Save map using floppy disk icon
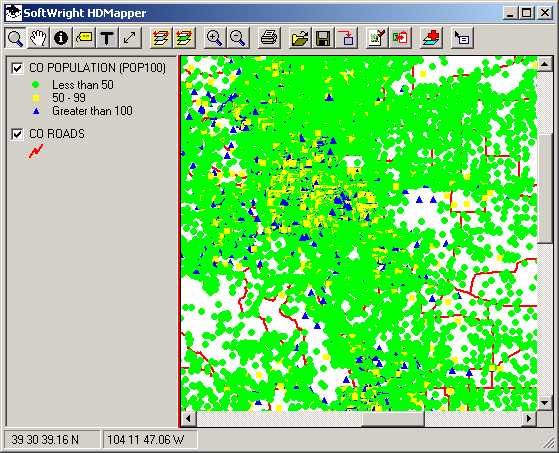The height and width of the screenshot is (453, 559). click(x=323, y=38)
